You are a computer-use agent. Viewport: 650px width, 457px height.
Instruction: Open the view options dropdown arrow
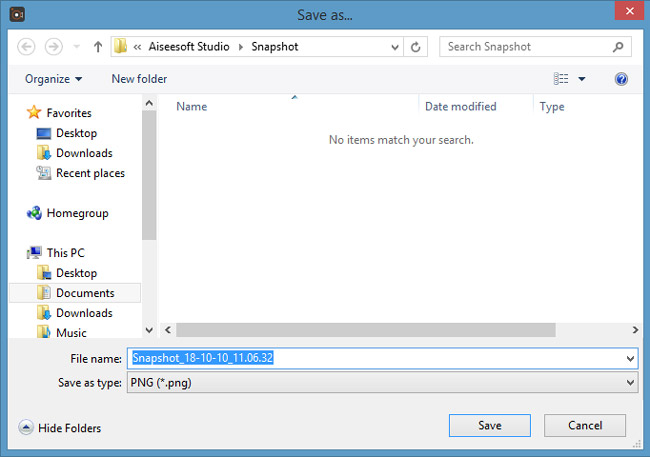pyautogui.click(x=582, y=79)
